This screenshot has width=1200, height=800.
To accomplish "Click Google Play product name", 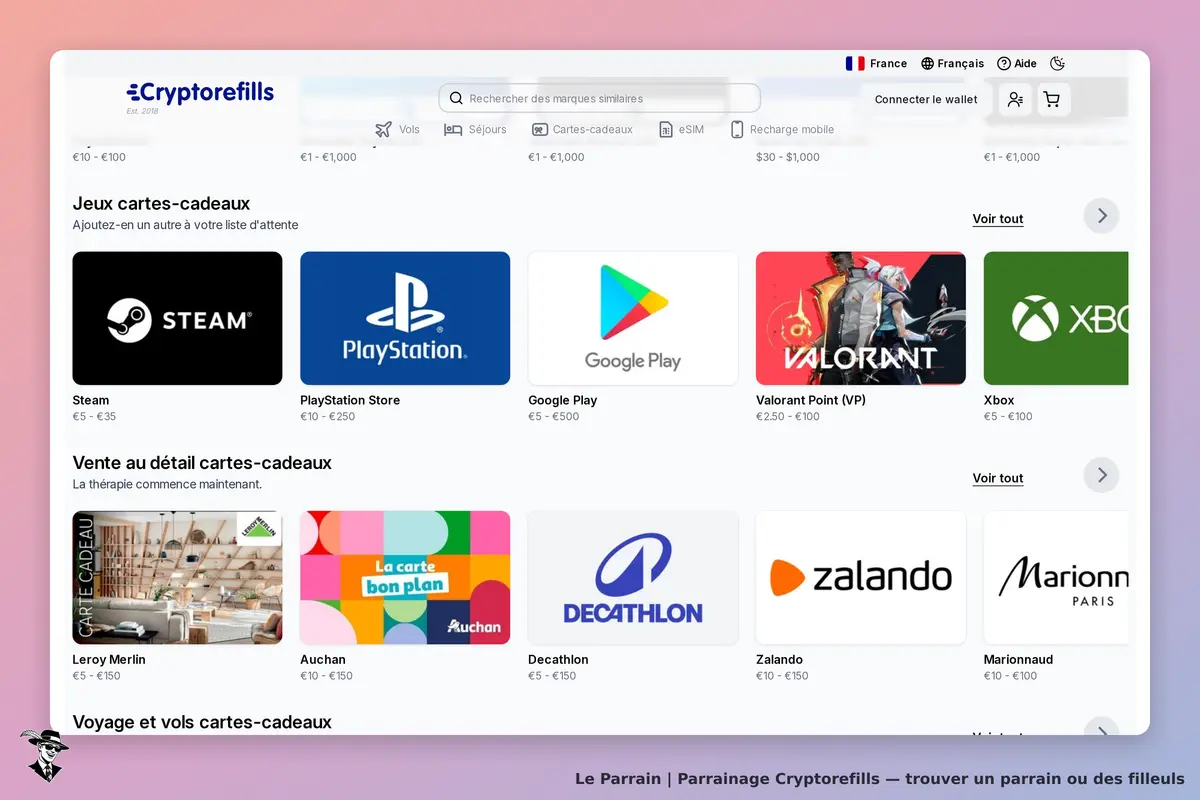I will [x=563, y=400].
